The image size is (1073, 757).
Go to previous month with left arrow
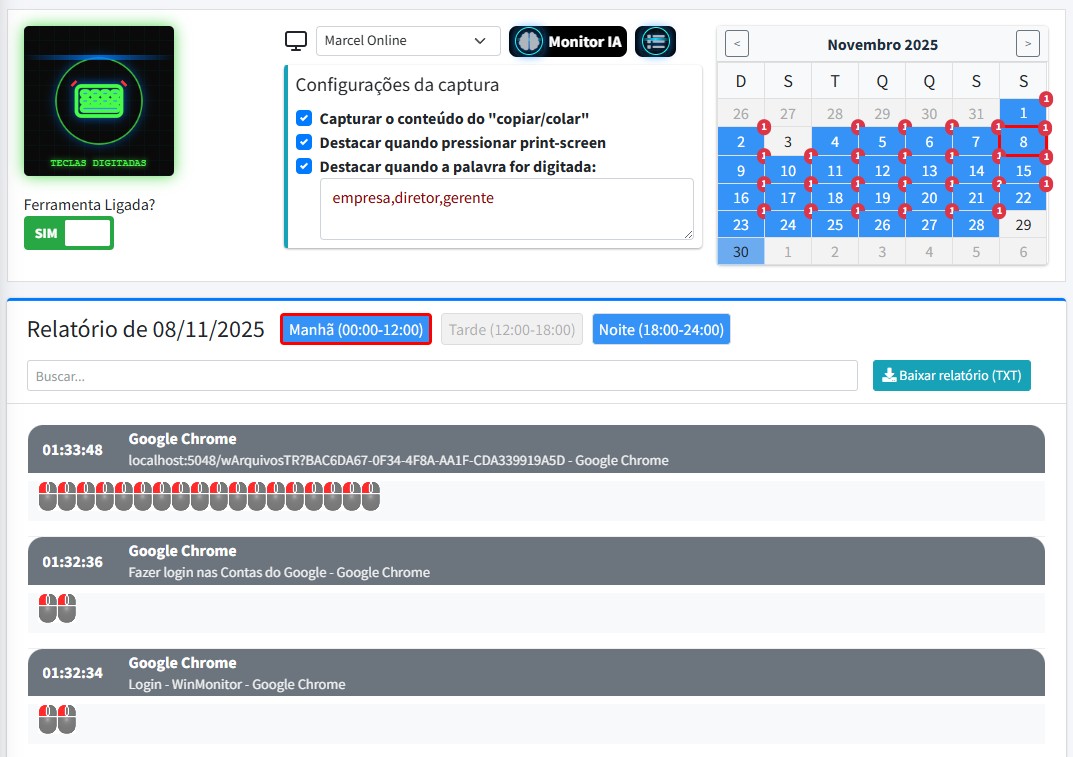737,43
